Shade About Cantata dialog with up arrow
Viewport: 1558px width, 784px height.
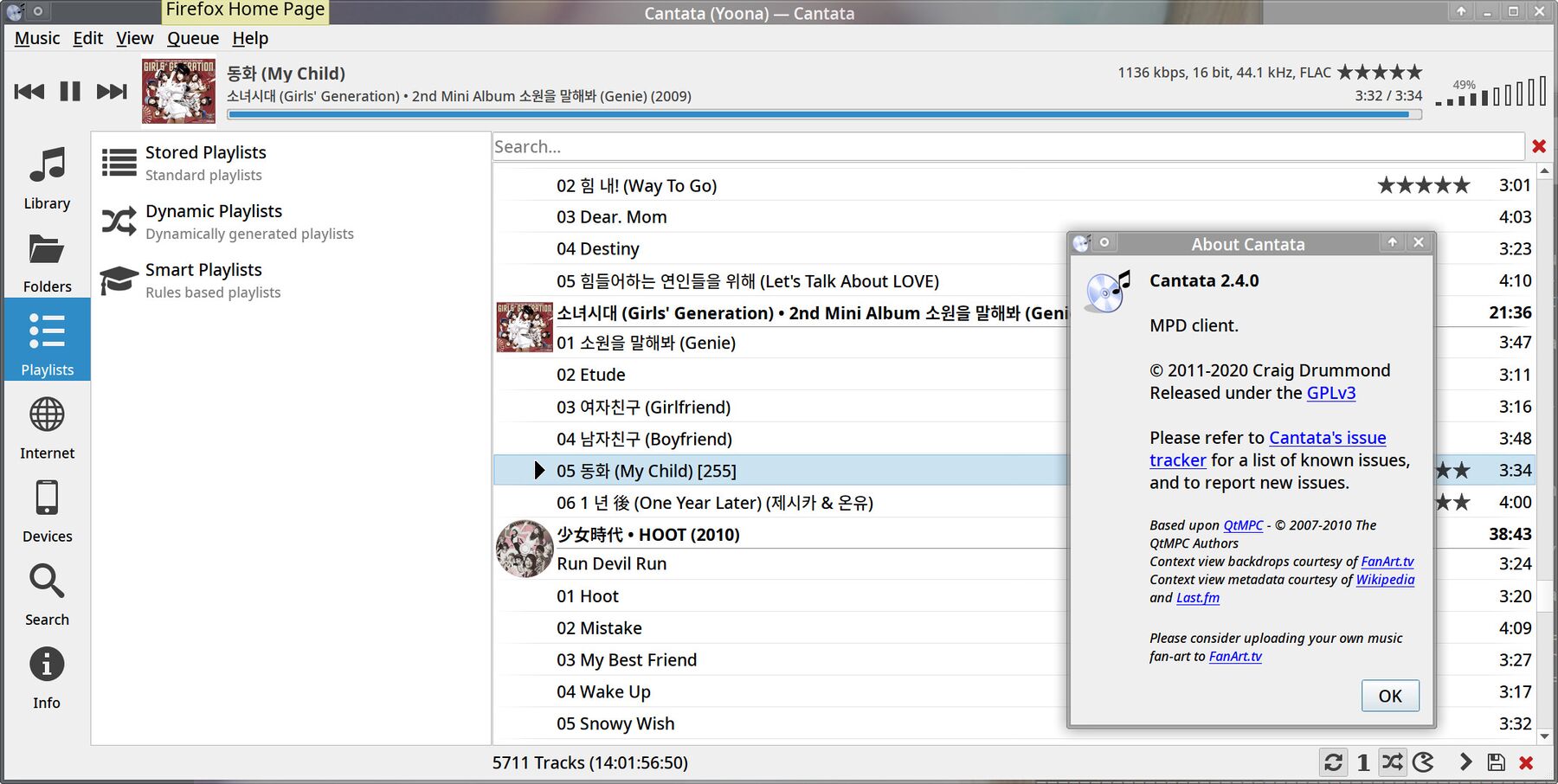pyautogui.click(x=1393, y=243)
